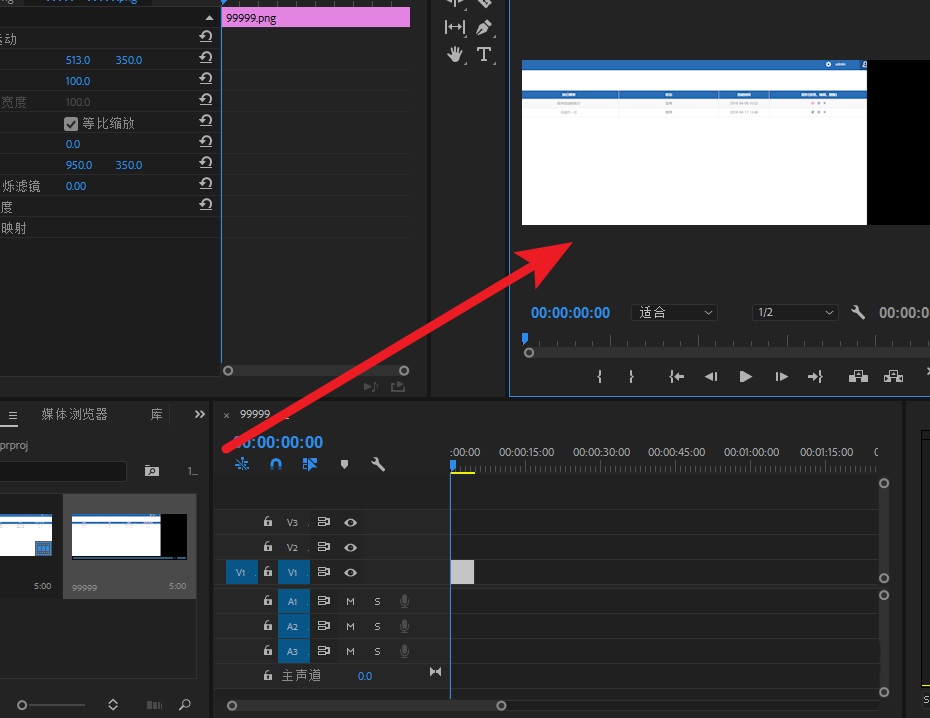Select the 99999 sequence tab
930x718 pixels.
[x=255, y=413]
